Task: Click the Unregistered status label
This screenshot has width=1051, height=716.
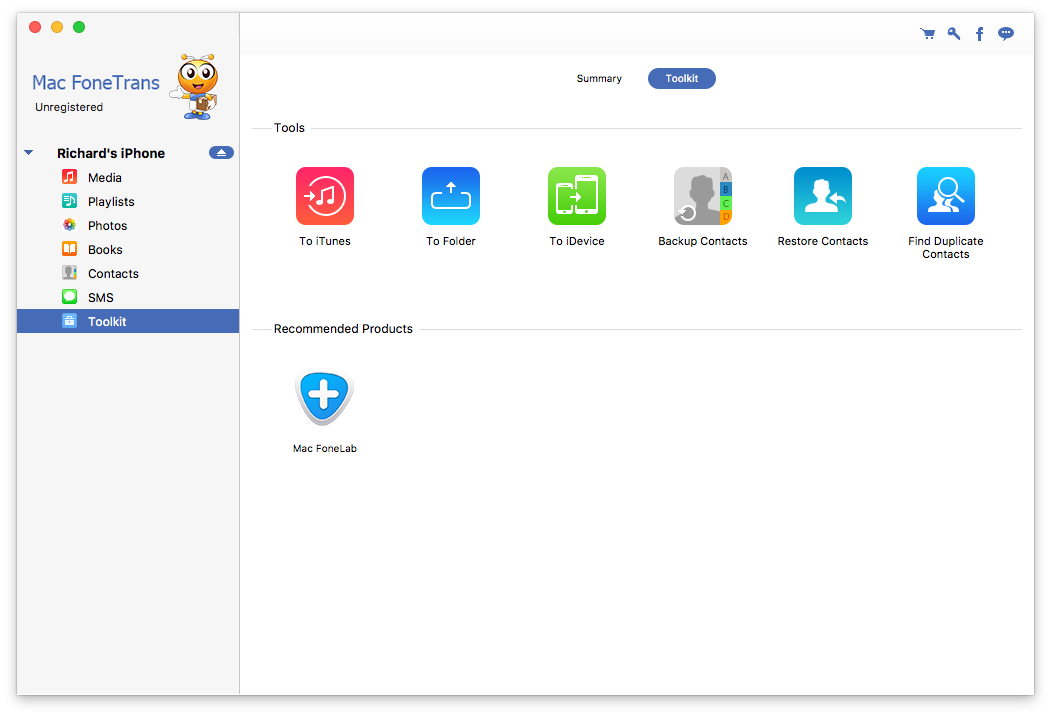Action: pyautogui.click(x=69, y=107)
